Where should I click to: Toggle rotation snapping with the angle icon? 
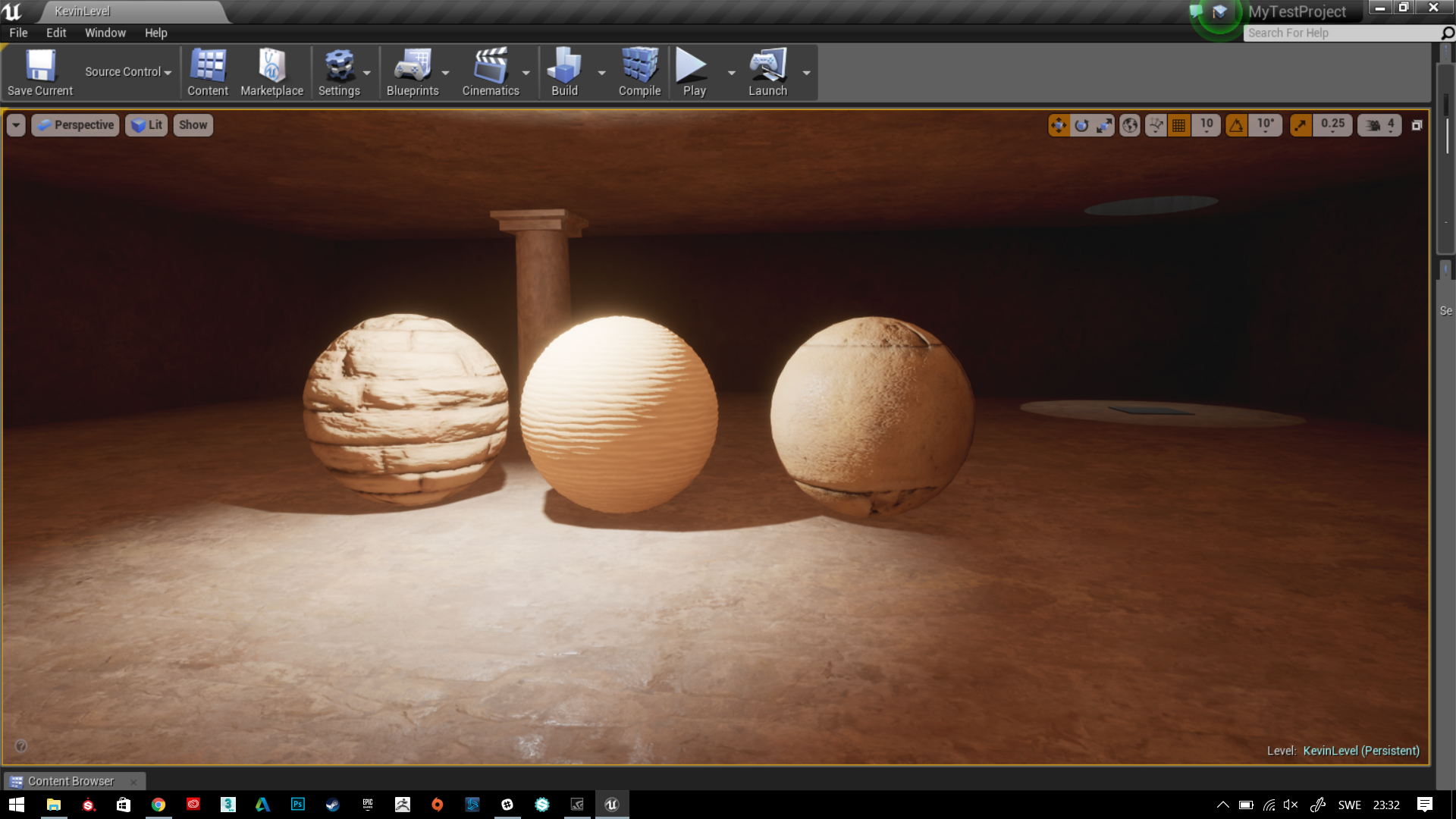click(x=1236, y=125)
